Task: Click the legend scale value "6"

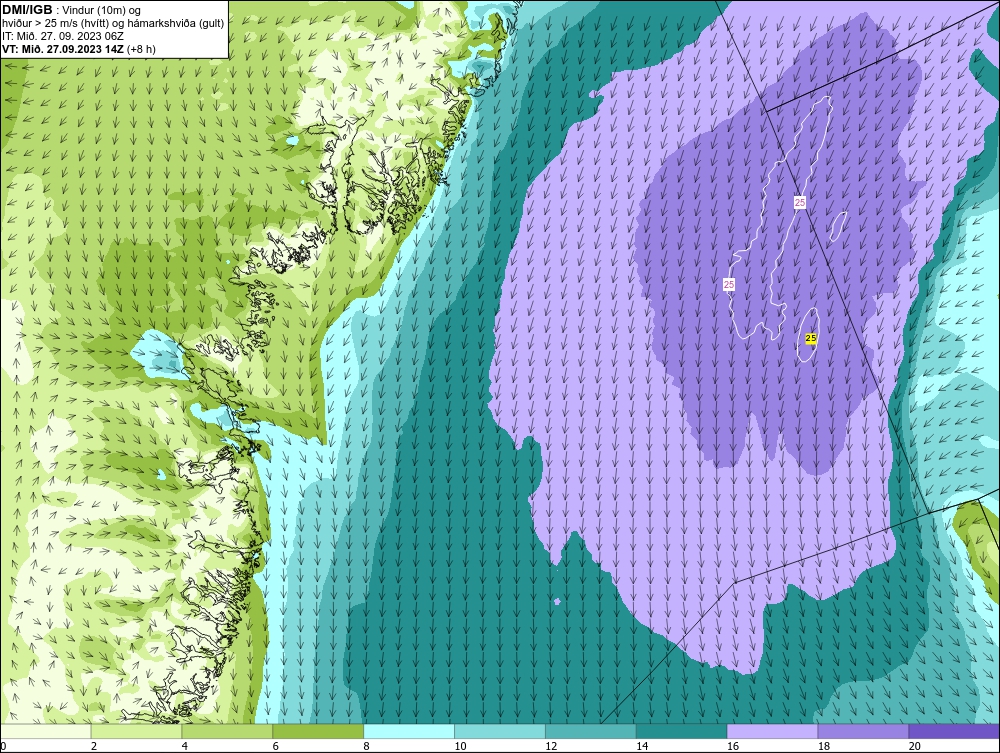Action: tap(276, 746)
